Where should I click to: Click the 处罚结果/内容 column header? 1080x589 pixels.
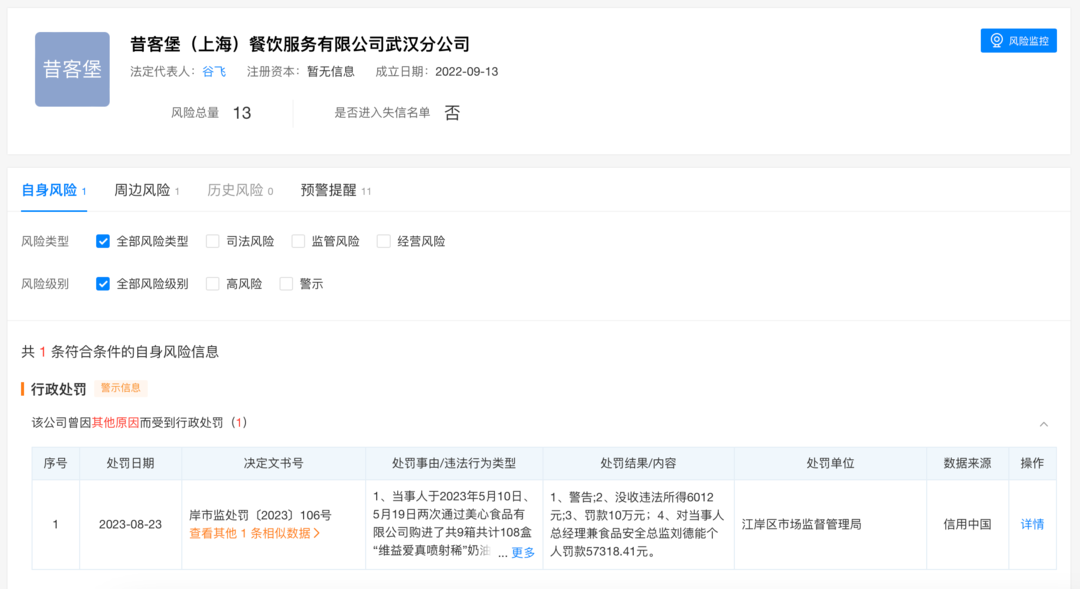(638, 464)
